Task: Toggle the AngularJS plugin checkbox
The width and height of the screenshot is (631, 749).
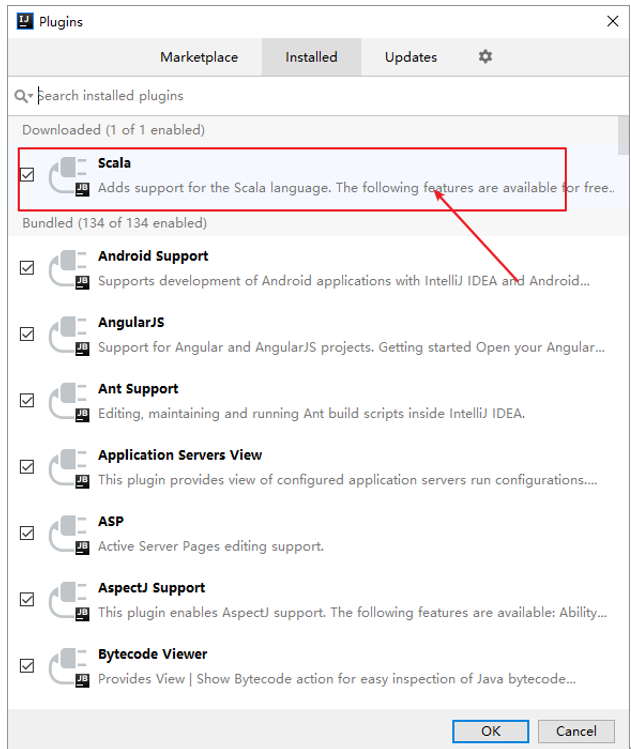Action: pyautogui.click(x=27, y=334)
